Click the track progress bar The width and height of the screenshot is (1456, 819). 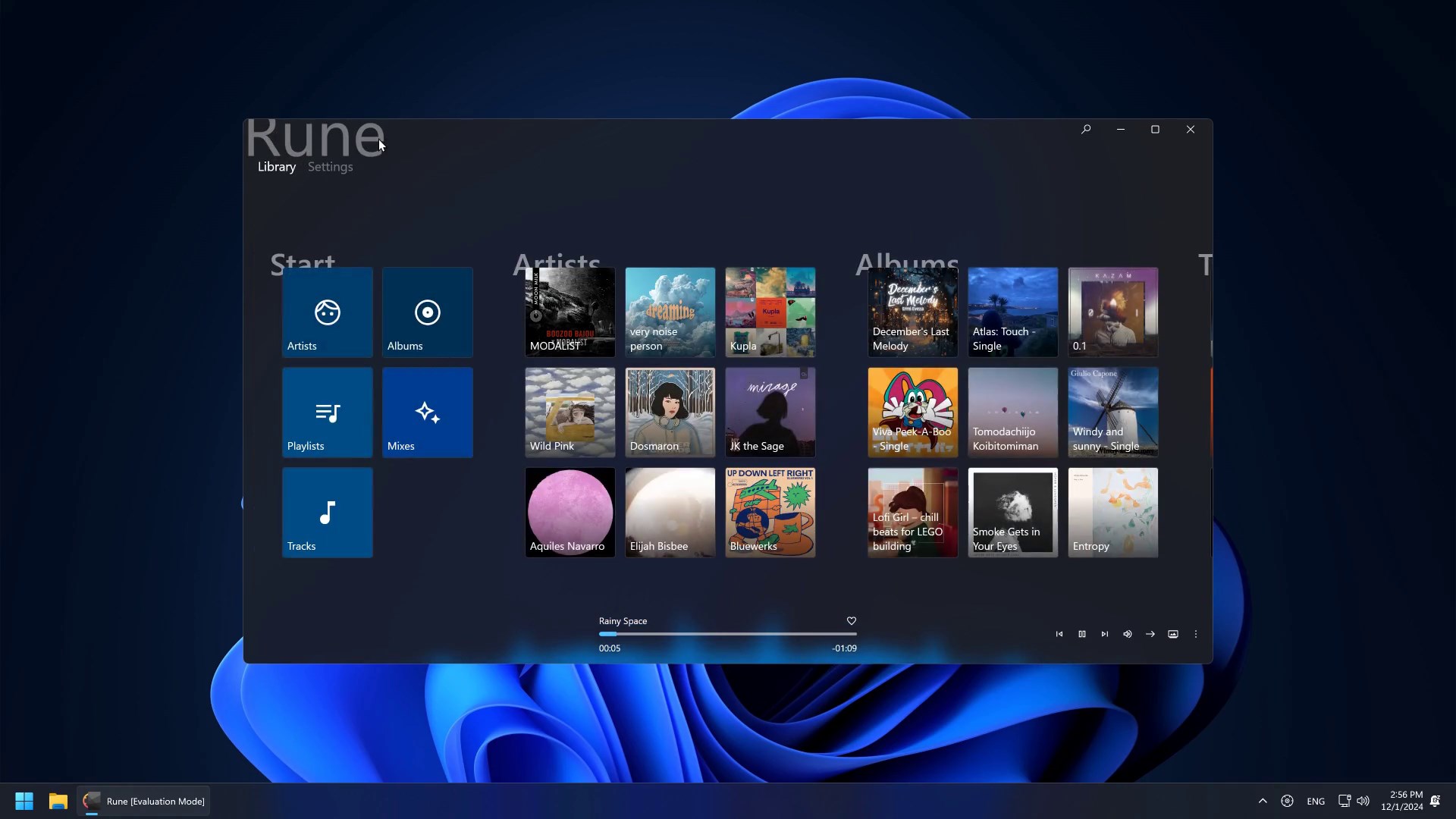[x=728, y=634]
